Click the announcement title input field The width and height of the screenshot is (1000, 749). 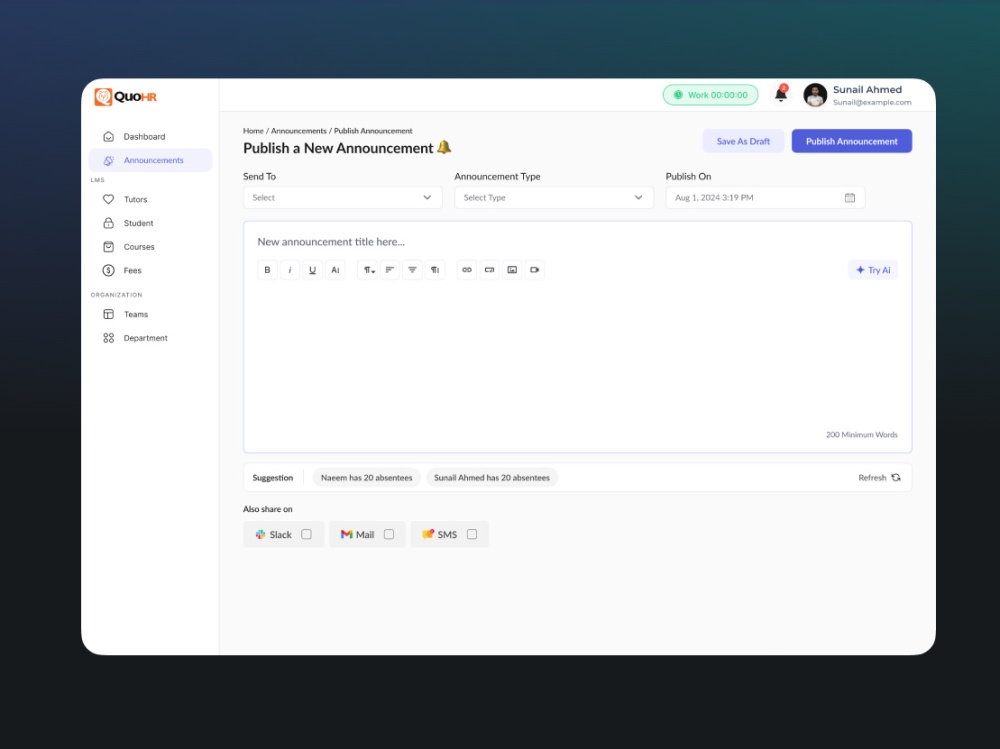[331, 242]
